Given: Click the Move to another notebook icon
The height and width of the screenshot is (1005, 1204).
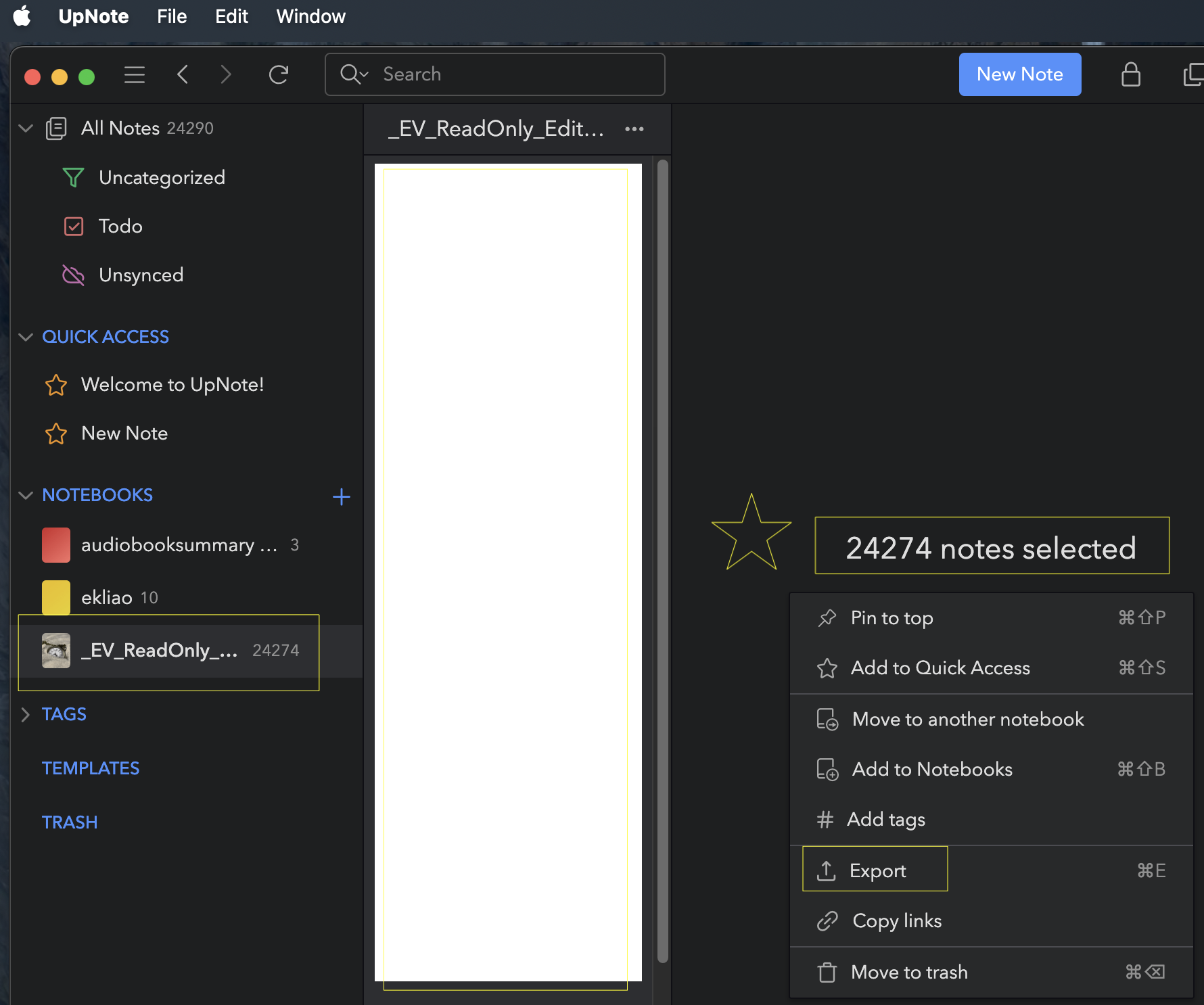Looking at the screenshot, I should click(827, 719).
